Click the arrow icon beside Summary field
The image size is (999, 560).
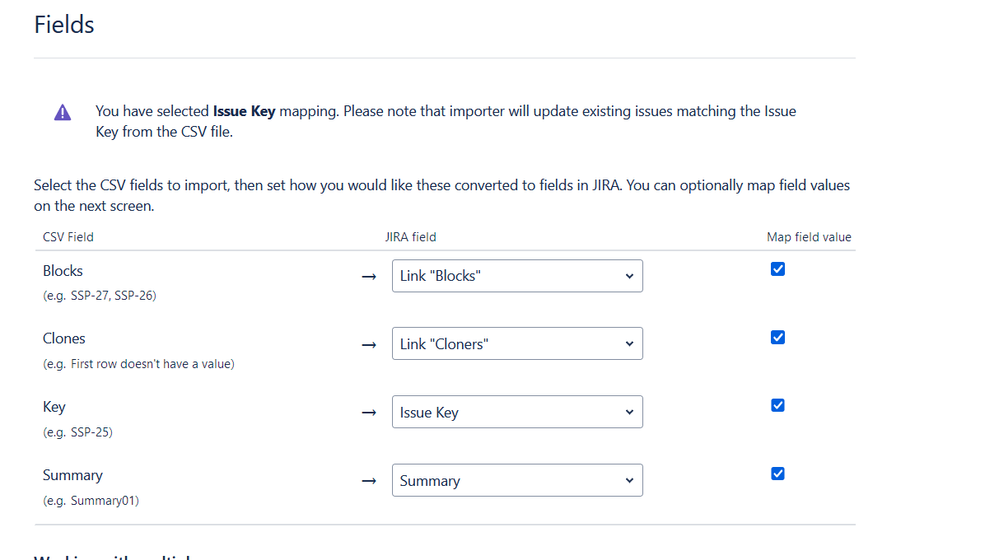click(x=369, y=481)
